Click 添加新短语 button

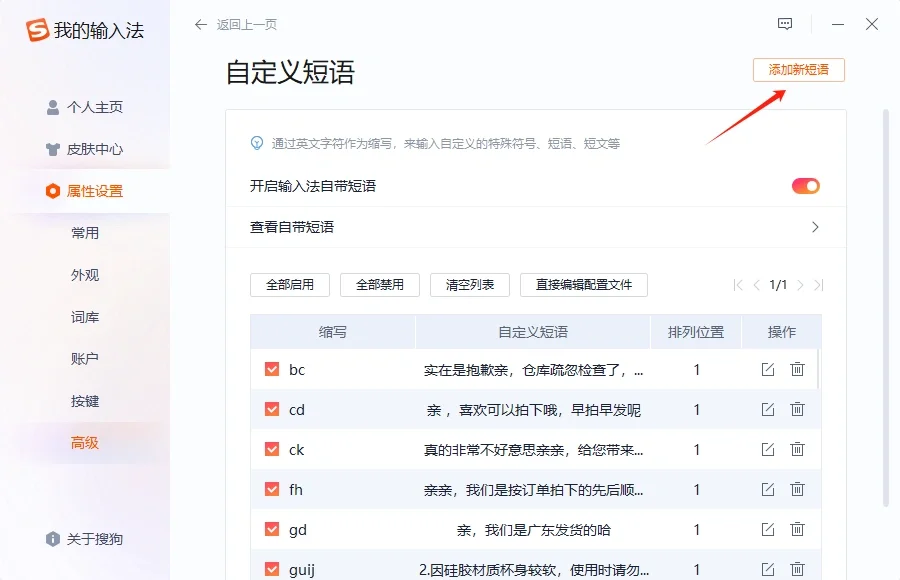click(798, 70)
